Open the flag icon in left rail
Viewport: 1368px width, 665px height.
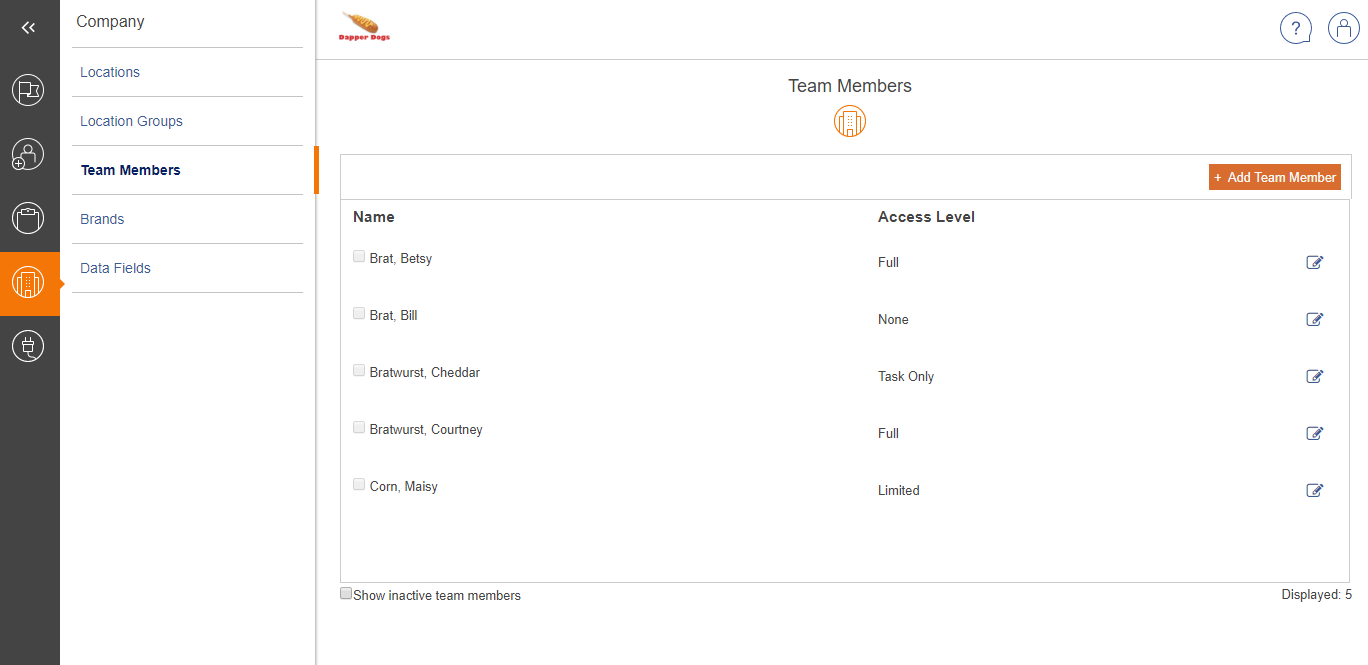[x=28, y=90]
